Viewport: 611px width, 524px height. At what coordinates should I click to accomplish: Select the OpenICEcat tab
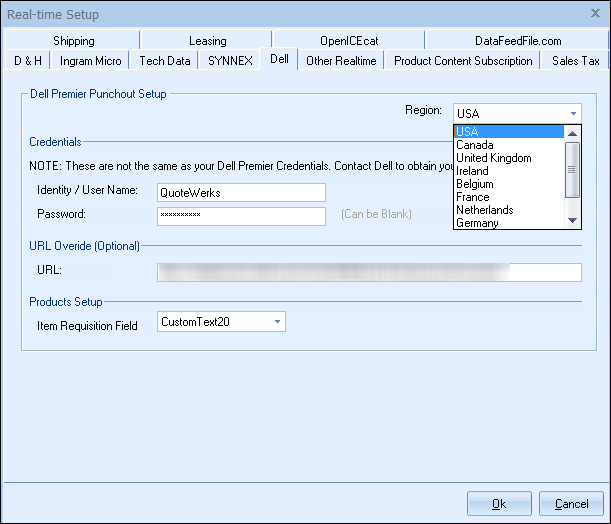point(349,41)
